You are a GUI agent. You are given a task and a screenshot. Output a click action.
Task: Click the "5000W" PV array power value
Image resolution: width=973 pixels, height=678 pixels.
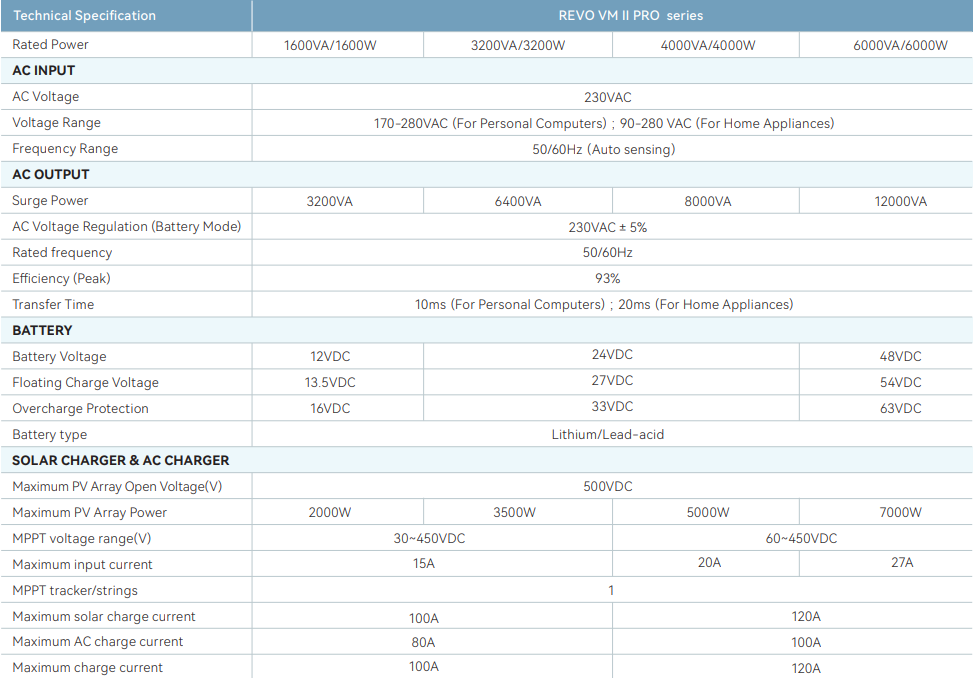tap(708, 513)
